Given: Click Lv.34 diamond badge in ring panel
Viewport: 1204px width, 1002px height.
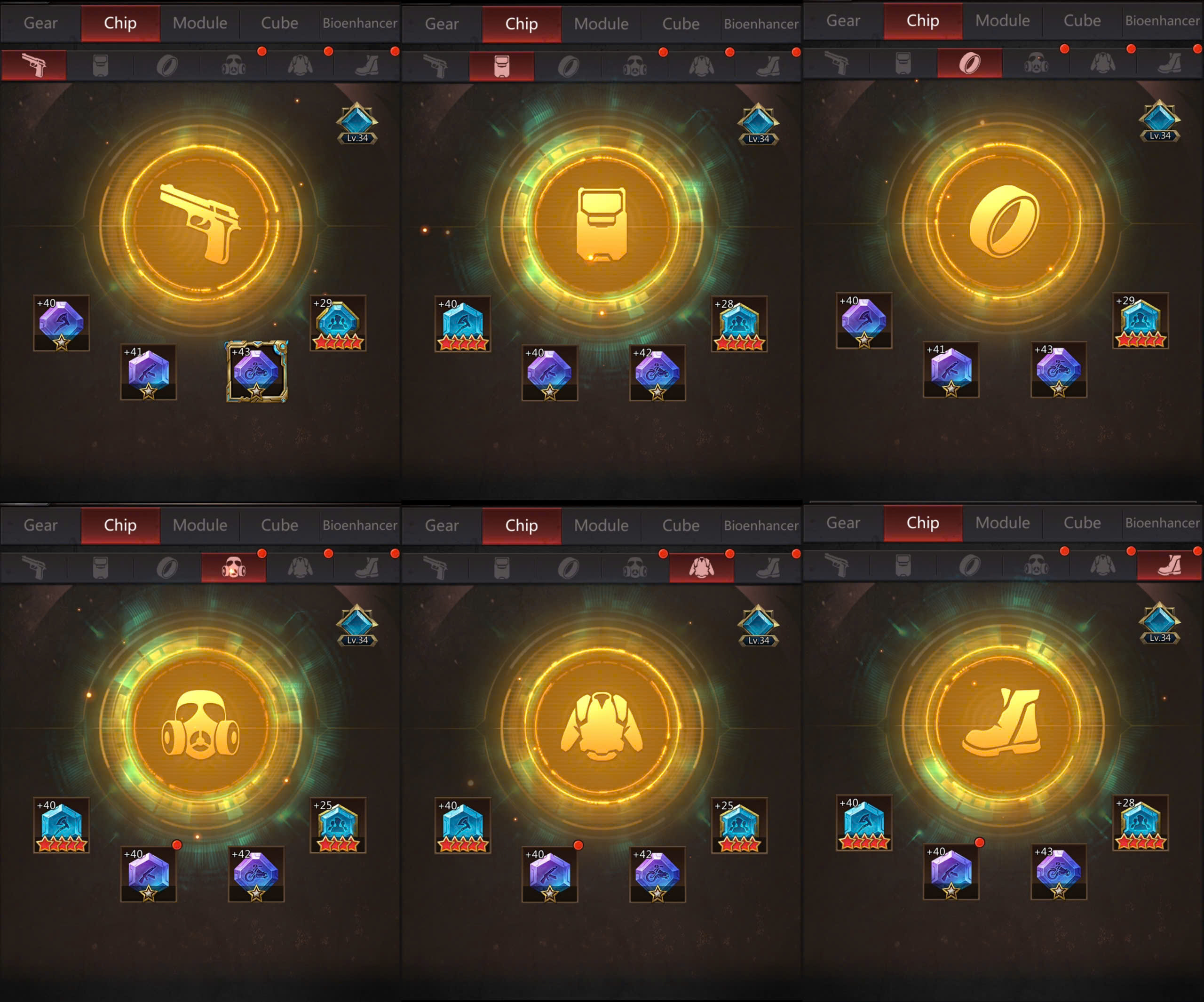Looking at the screenshot, I should click(x=1159, y=121).
